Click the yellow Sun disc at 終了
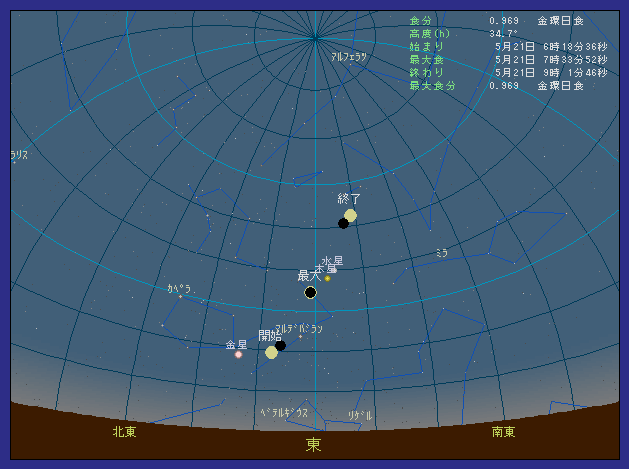The width and height of the screenshot is (629, 469). click(350, 215)
